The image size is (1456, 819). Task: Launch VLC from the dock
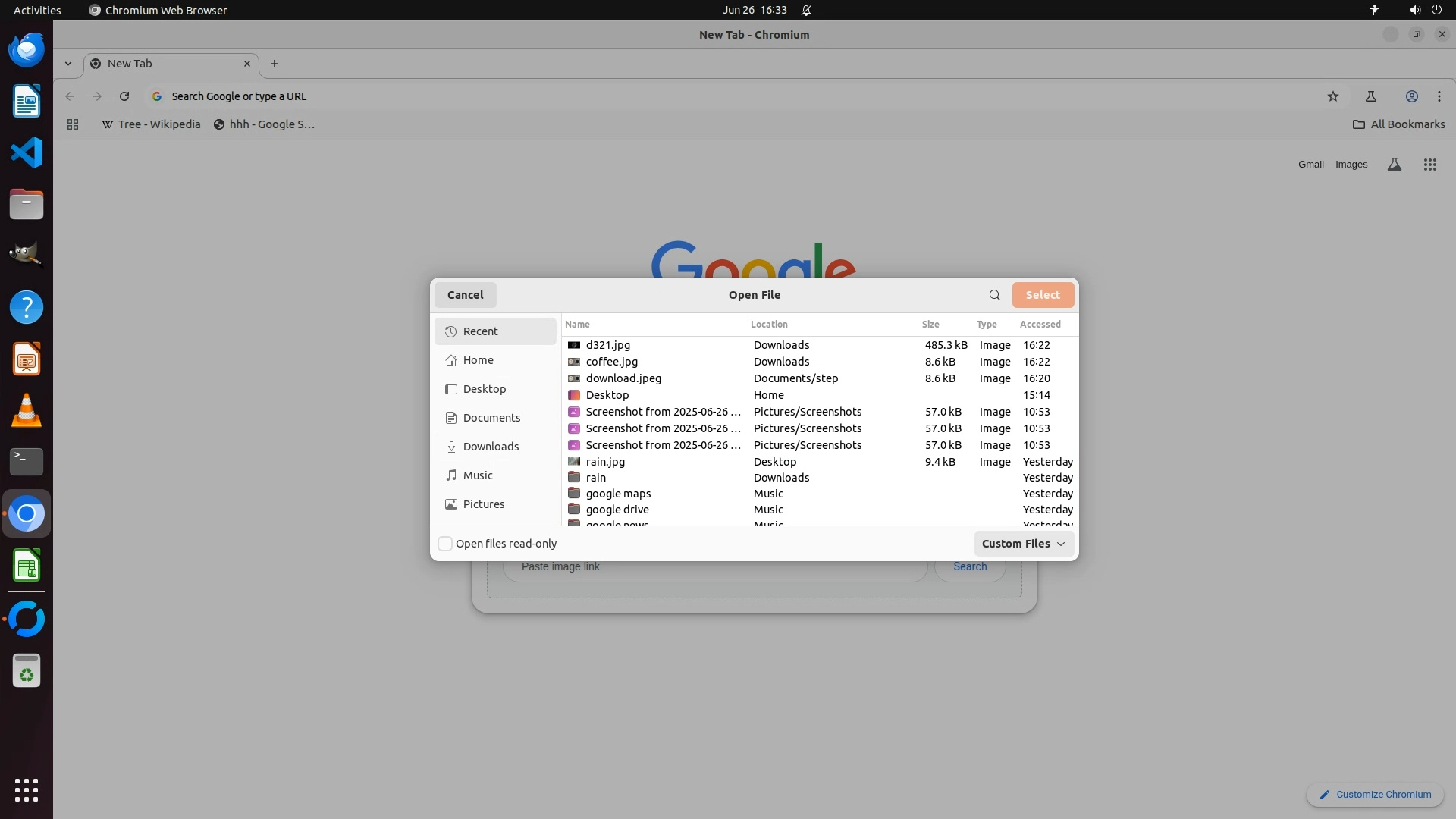pyautogui.click(x=27, y=410)
